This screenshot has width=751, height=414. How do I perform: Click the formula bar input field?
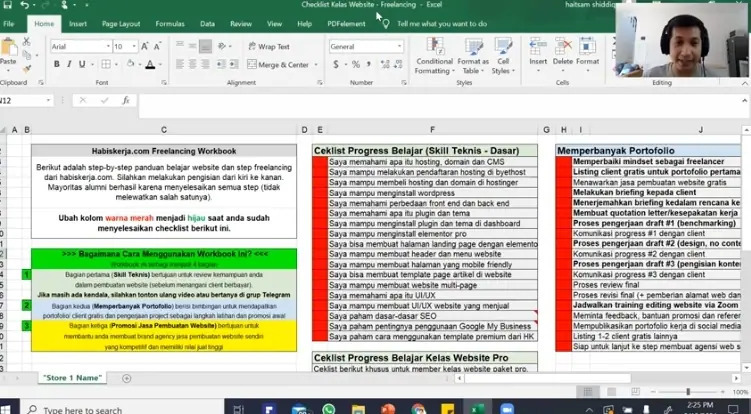click(438, 105)
